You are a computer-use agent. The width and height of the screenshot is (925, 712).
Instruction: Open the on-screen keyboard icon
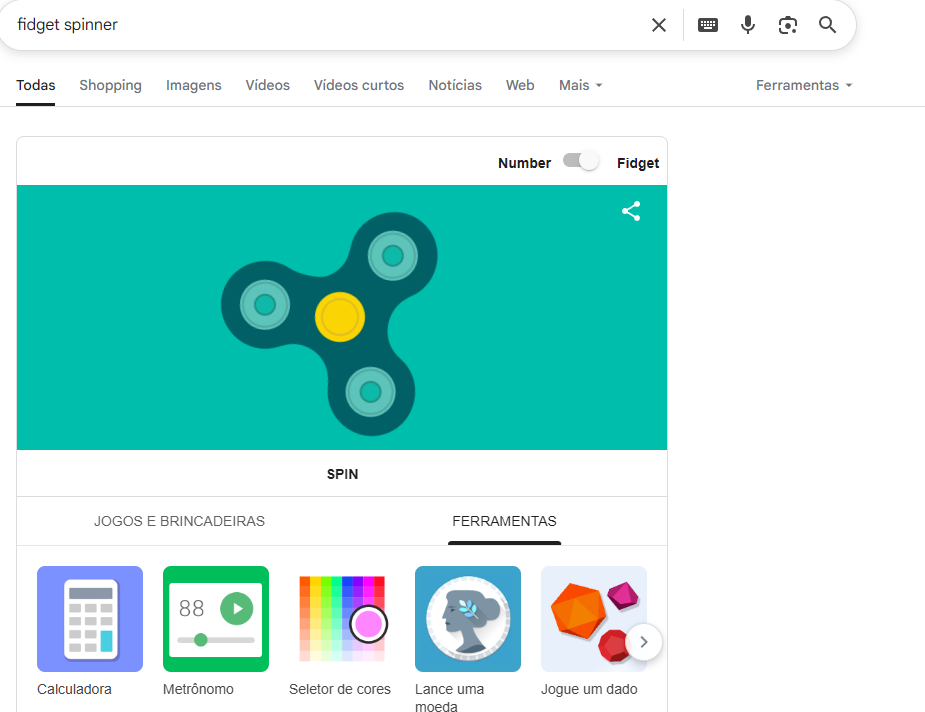pyautogui.click(x=707, y=25)
